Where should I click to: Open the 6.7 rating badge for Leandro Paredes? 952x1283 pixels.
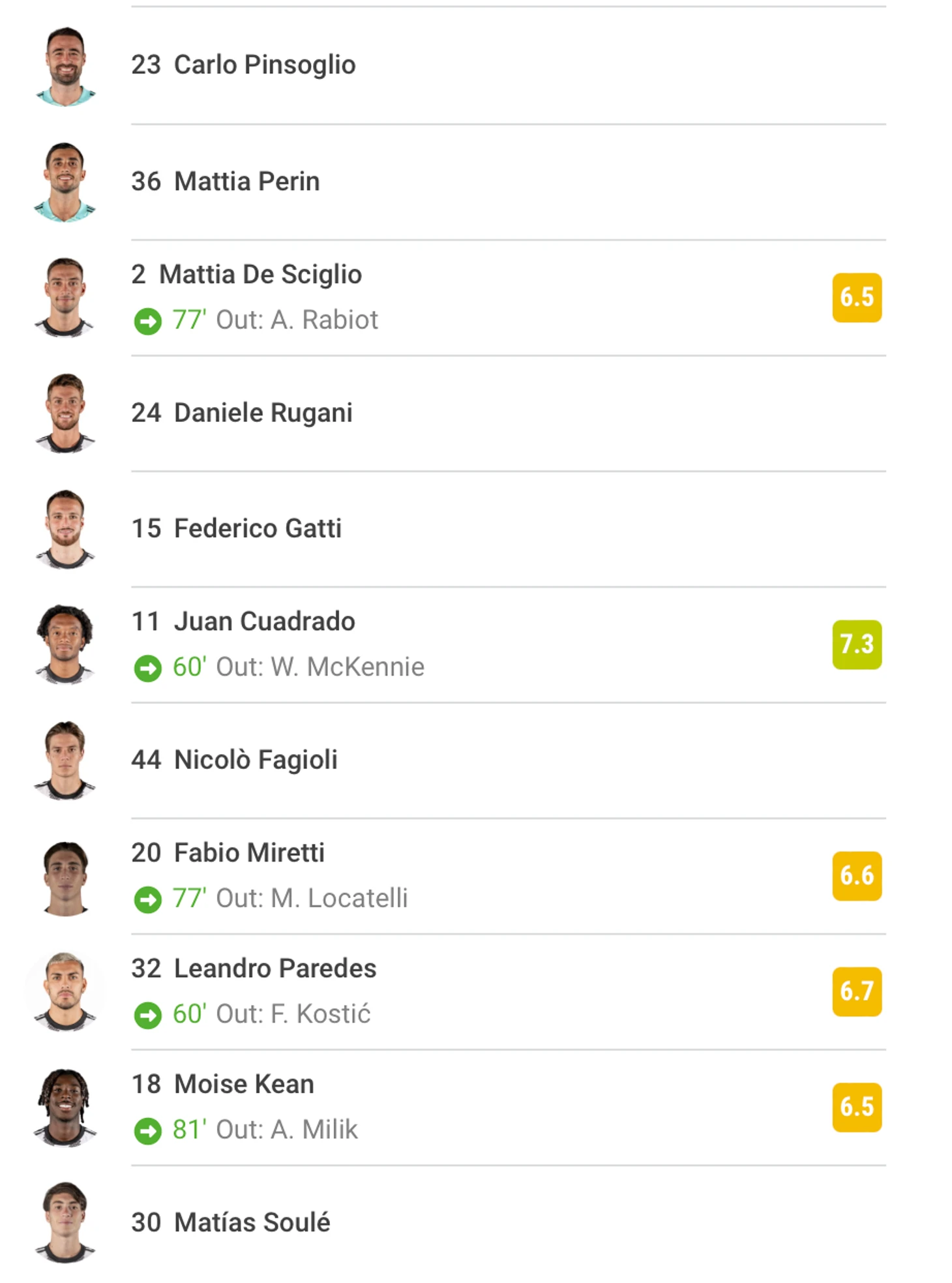click(x=857, y=991)
